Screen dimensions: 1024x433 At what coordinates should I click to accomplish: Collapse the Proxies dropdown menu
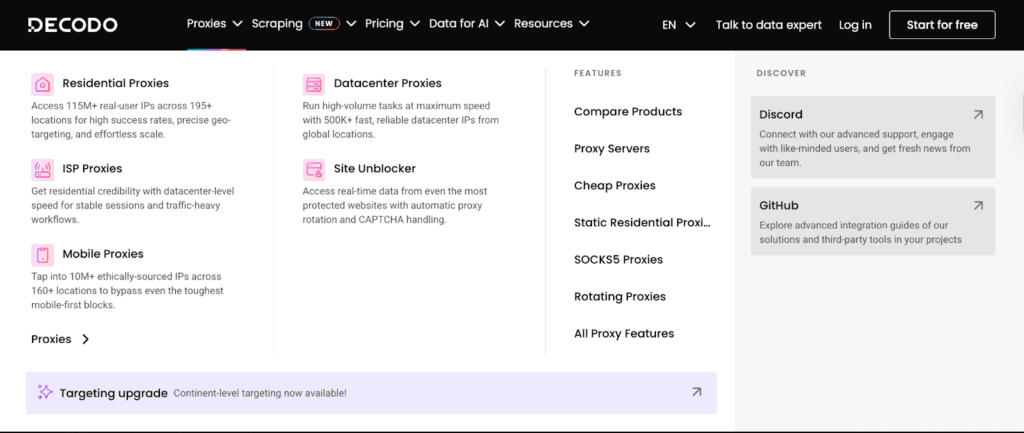click(214, 24)
